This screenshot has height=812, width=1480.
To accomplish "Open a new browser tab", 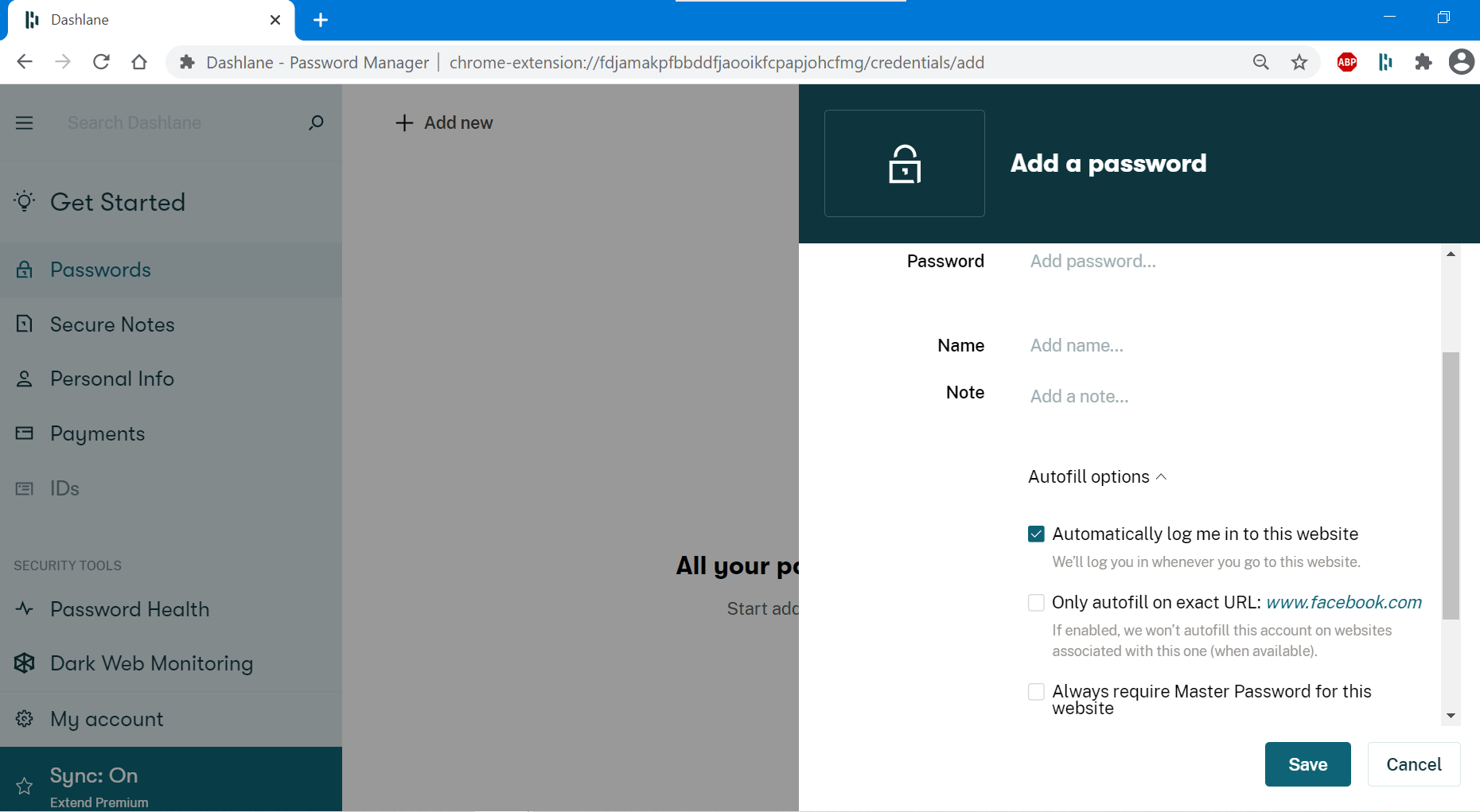I will 321,21.
